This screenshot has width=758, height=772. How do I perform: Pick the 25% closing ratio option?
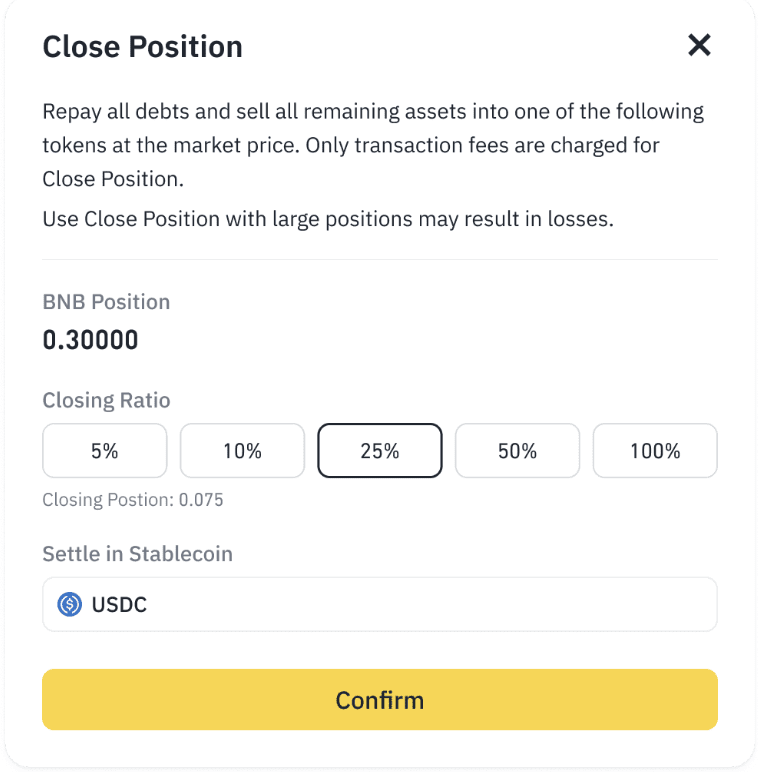click(380, 451)
